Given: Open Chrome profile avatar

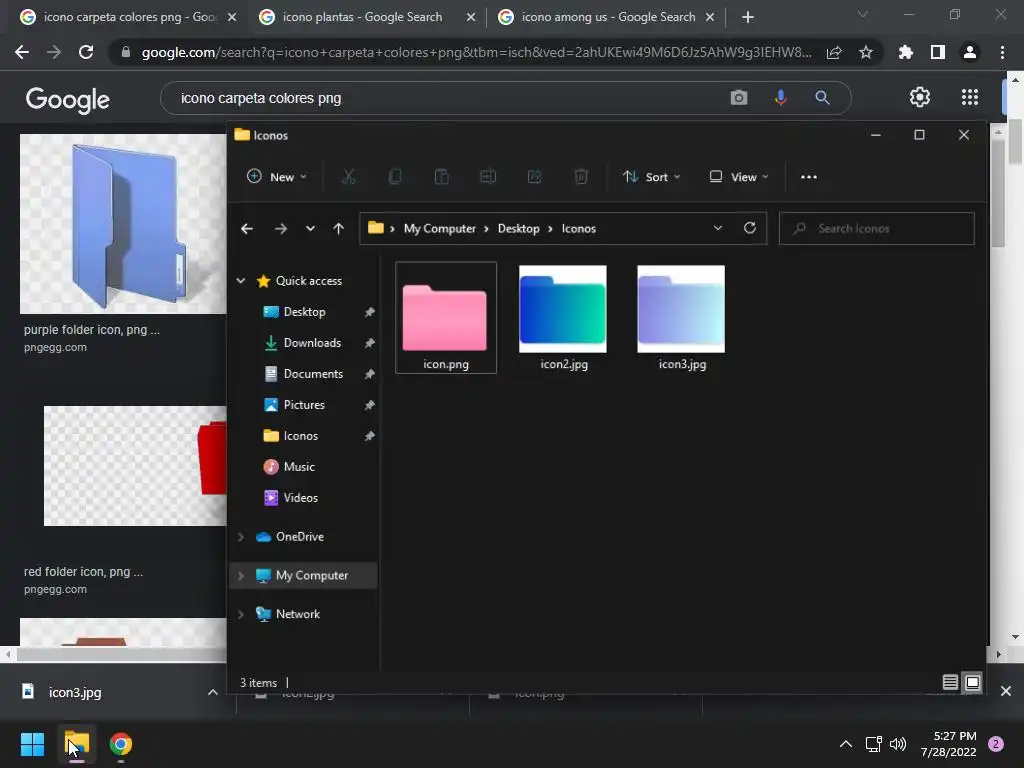Looking at the screenshot, I should click(x=970, y=52).
